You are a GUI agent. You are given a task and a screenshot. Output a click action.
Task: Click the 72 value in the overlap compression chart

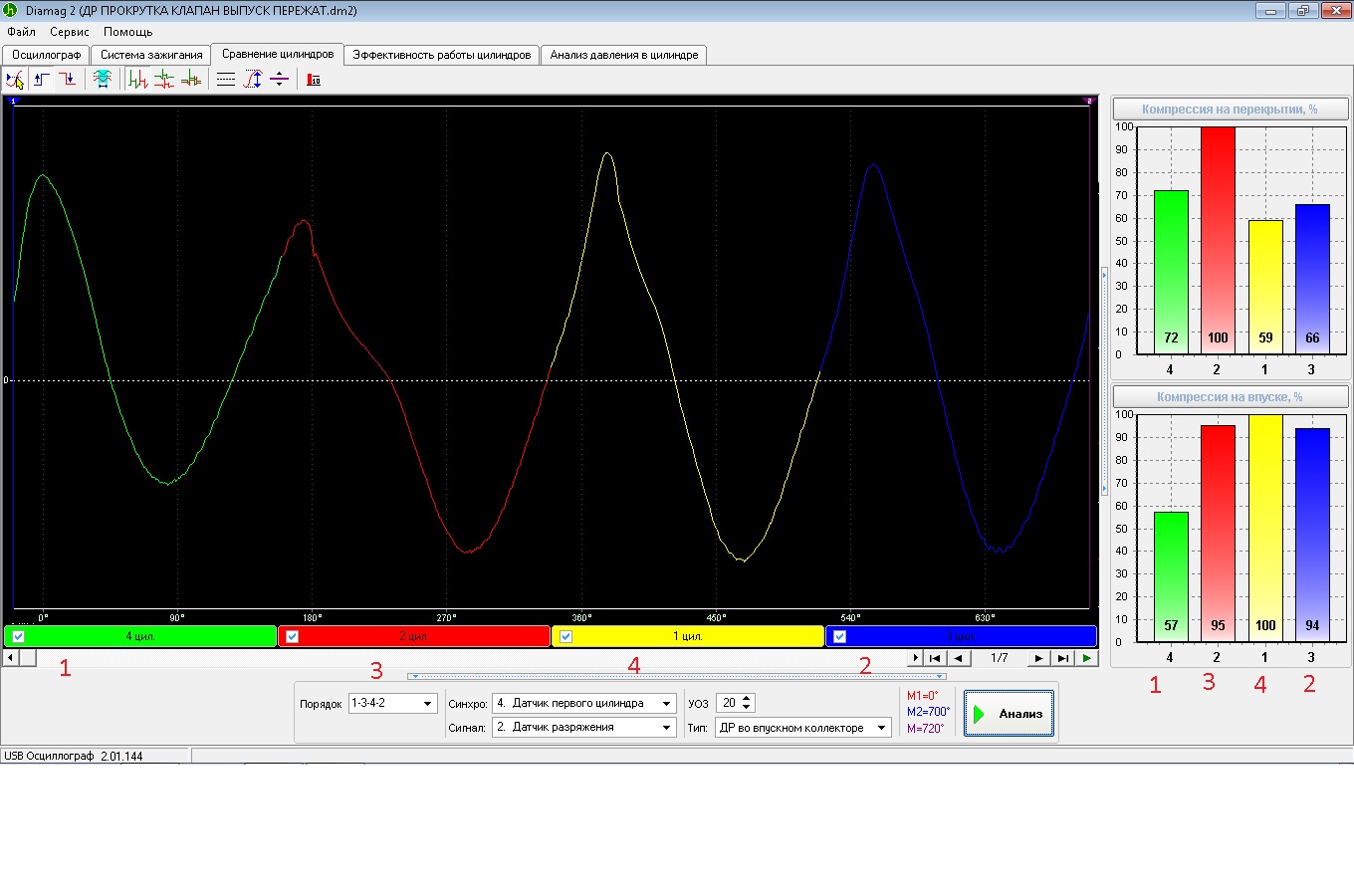click(x=1171, y=337)
